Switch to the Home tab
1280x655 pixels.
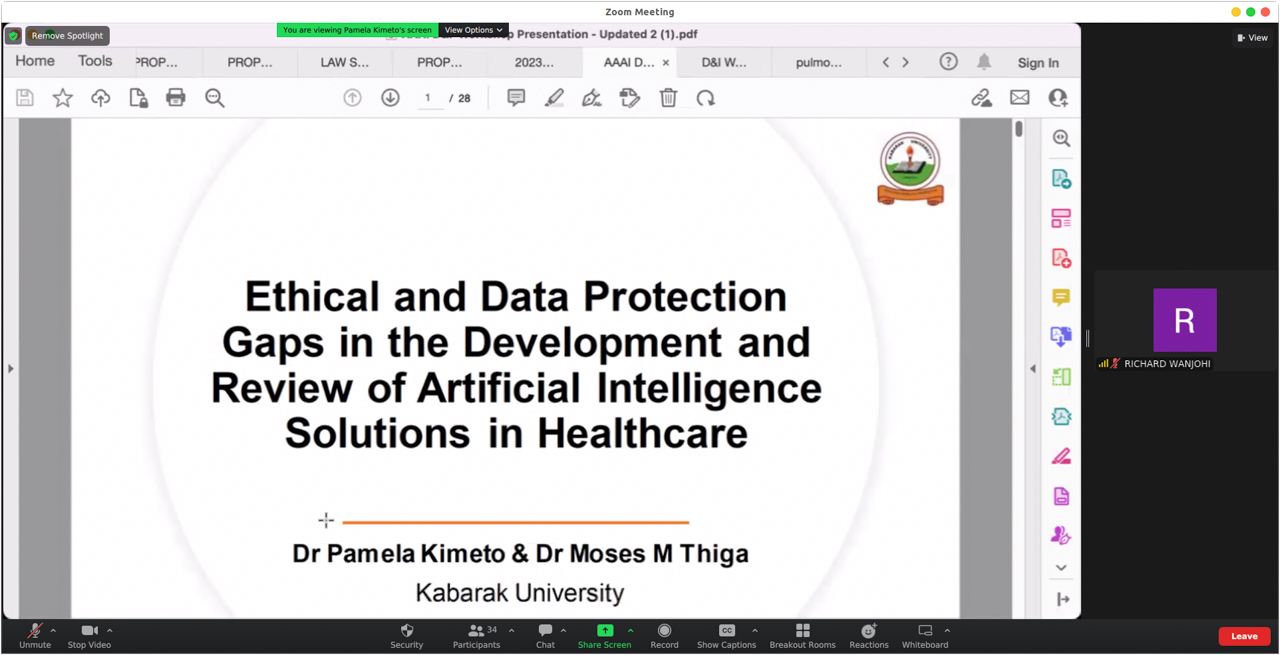pyautogui.click(x=35, y=61)
